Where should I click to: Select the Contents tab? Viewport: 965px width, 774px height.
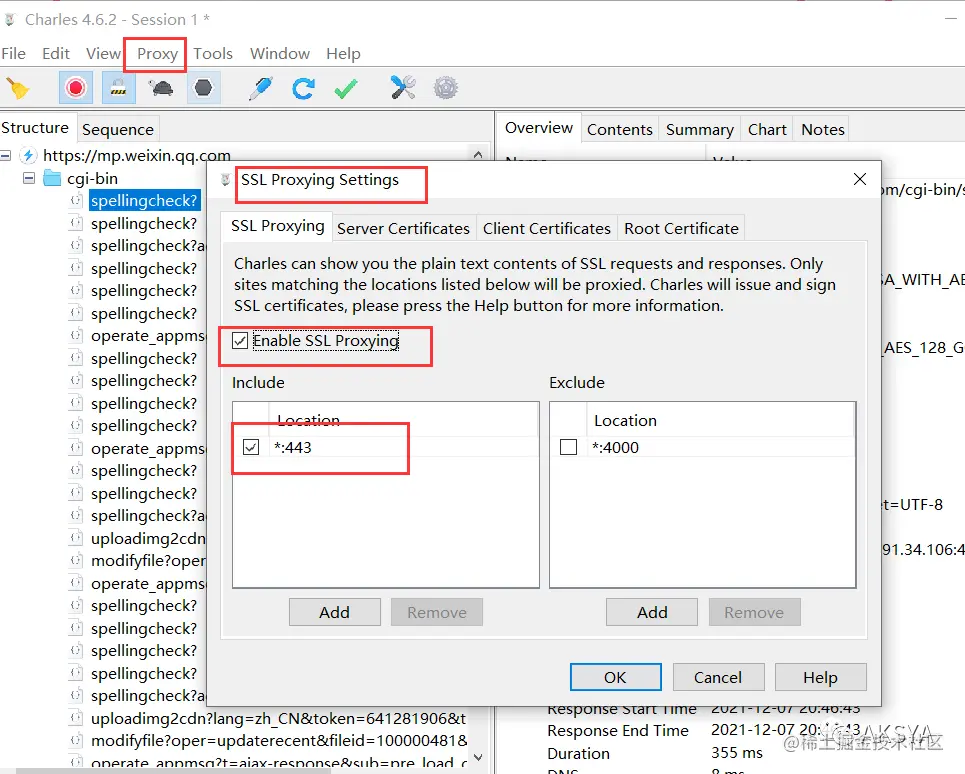(620, 129)
